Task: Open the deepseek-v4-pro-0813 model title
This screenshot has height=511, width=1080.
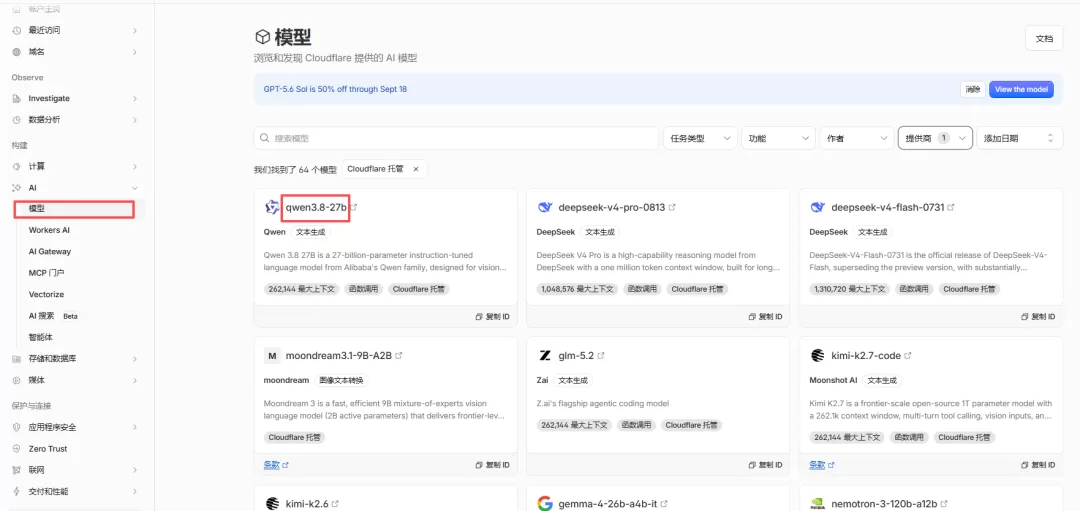Action: click(x=612, y=207)
